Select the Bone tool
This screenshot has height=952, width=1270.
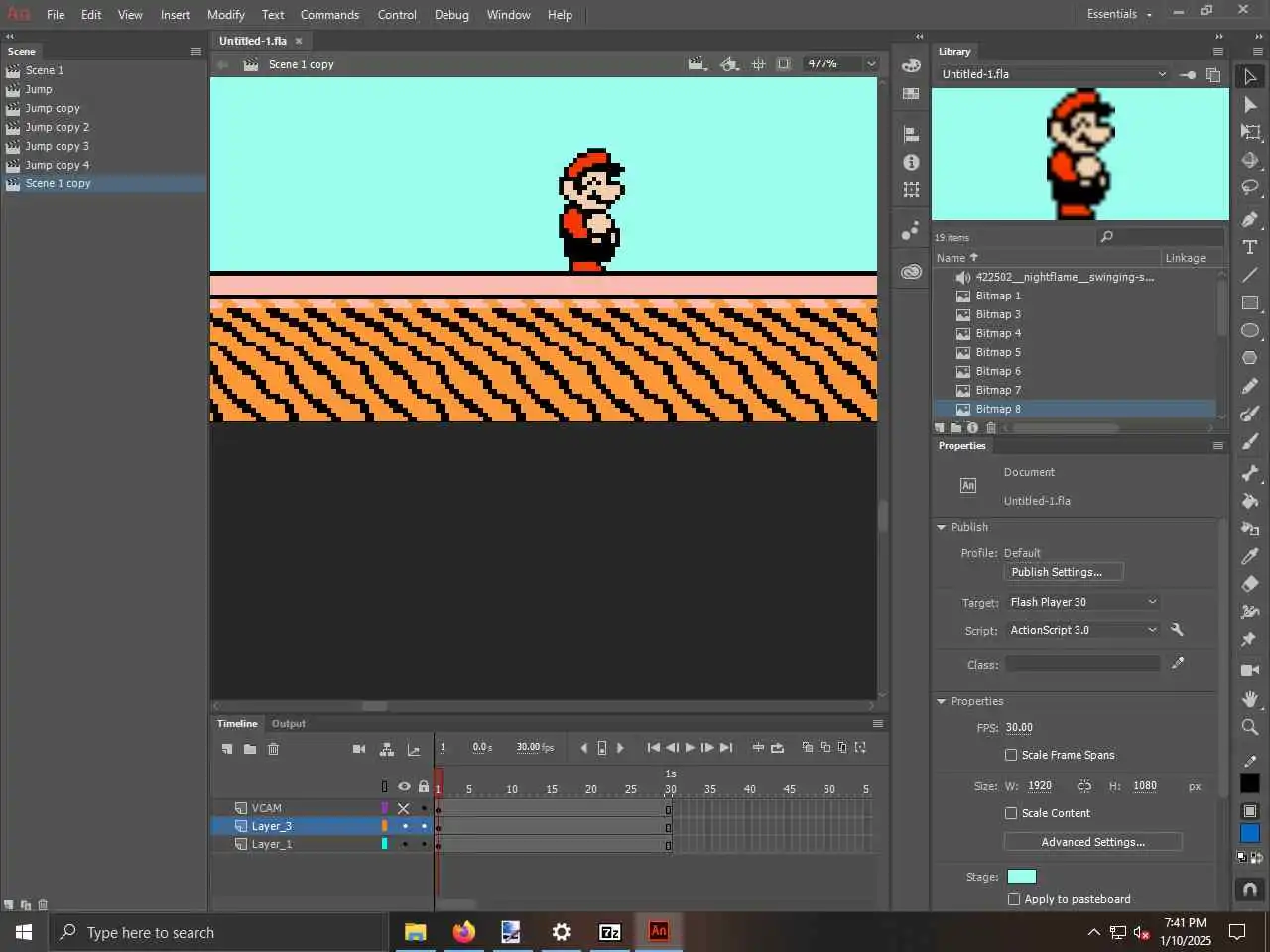coord(1250,473)
